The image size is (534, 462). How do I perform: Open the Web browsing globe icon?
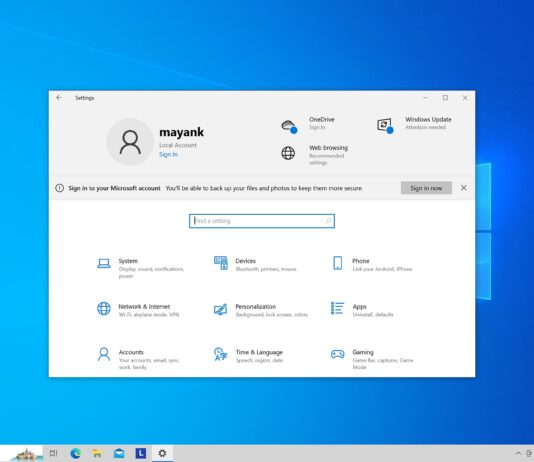click(288, 153)
